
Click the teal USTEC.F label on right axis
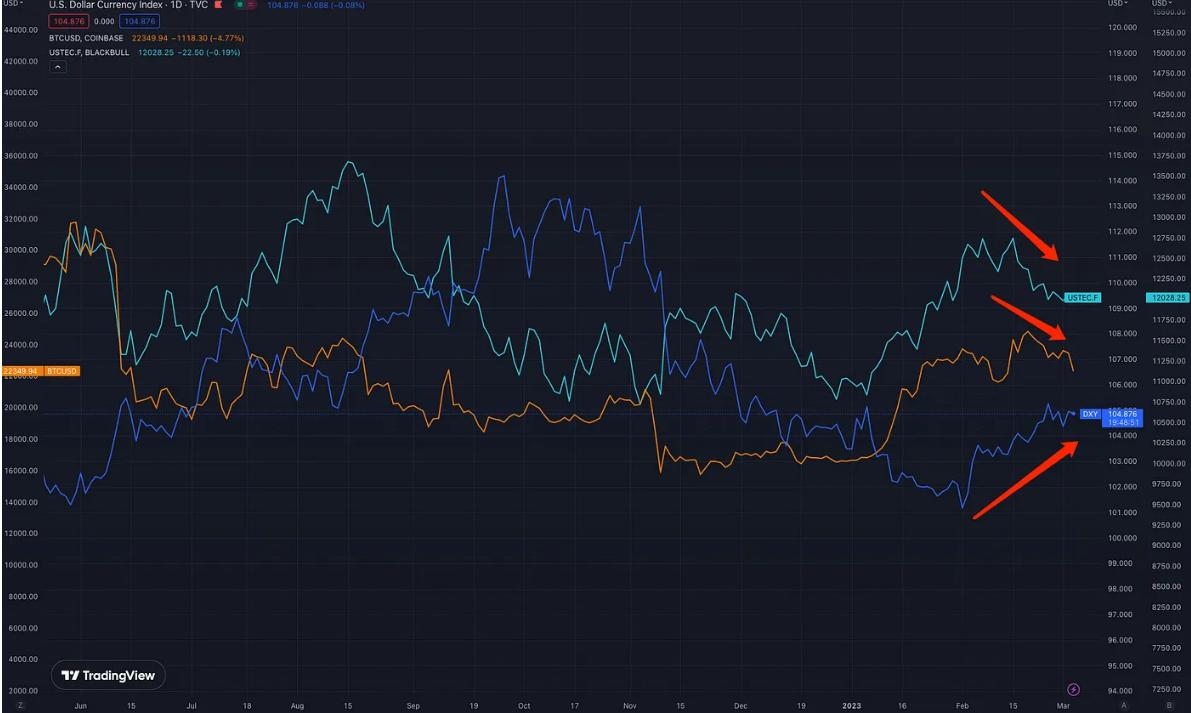1082,297
